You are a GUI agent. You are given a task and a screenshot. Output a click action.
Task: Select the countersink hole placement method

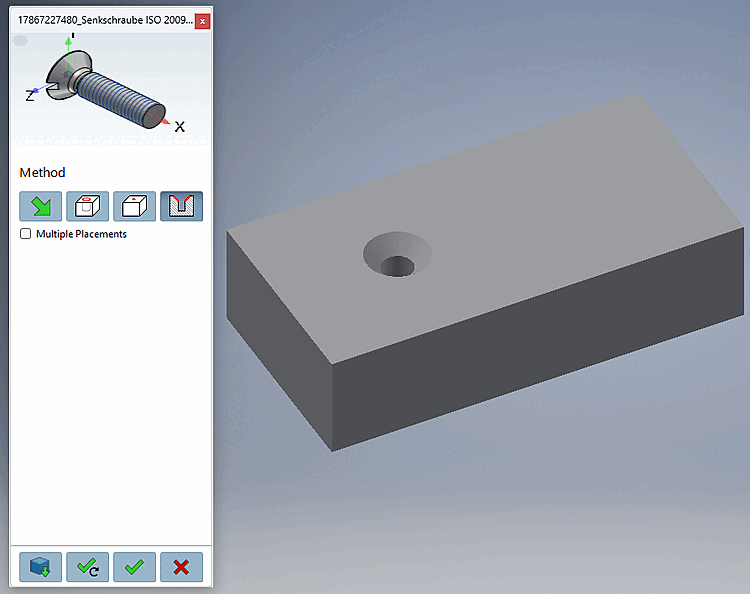click(x=181, y=206)
